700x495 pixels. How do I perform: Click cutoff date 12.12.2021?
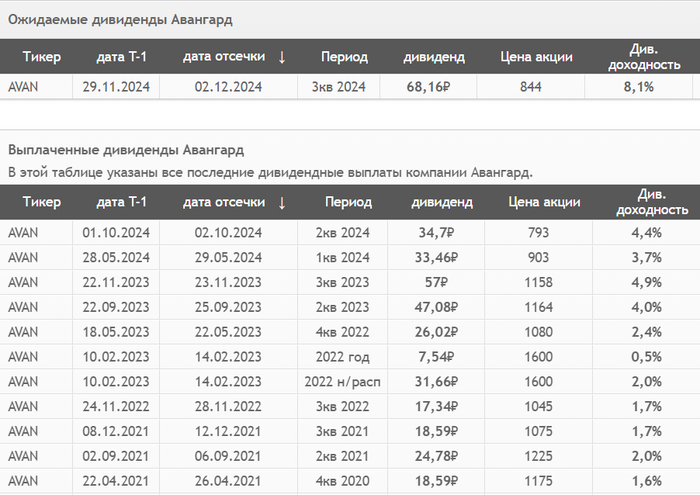click(x=228, y=431)
